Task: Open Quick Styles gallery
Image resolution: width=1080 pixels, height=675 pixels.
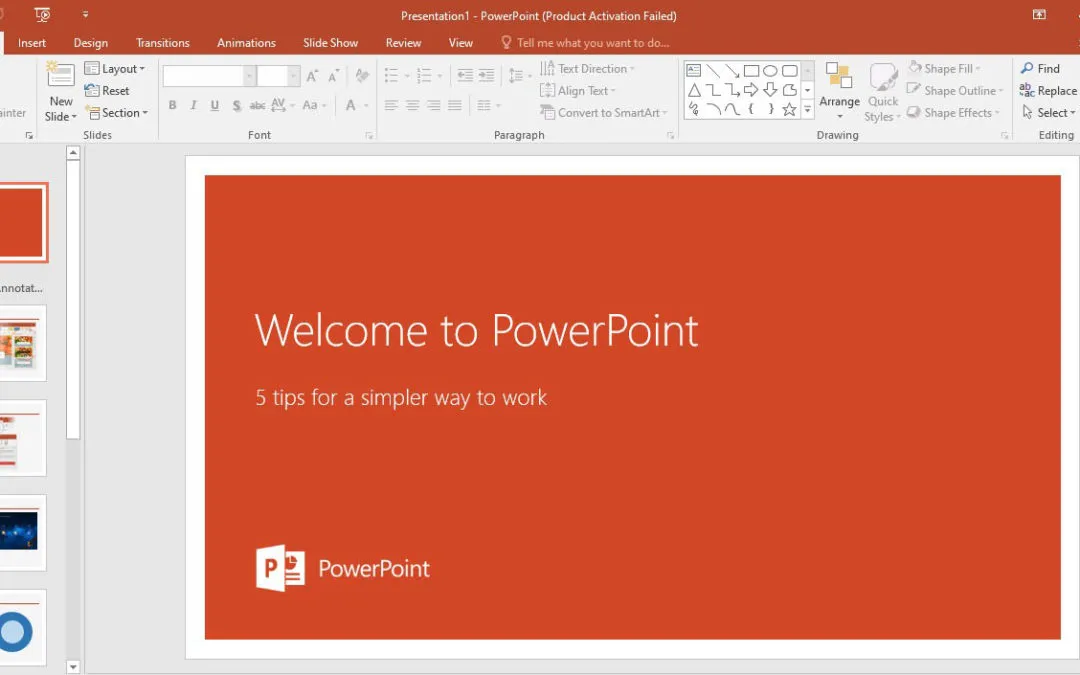Action: [x=882, y=92]
